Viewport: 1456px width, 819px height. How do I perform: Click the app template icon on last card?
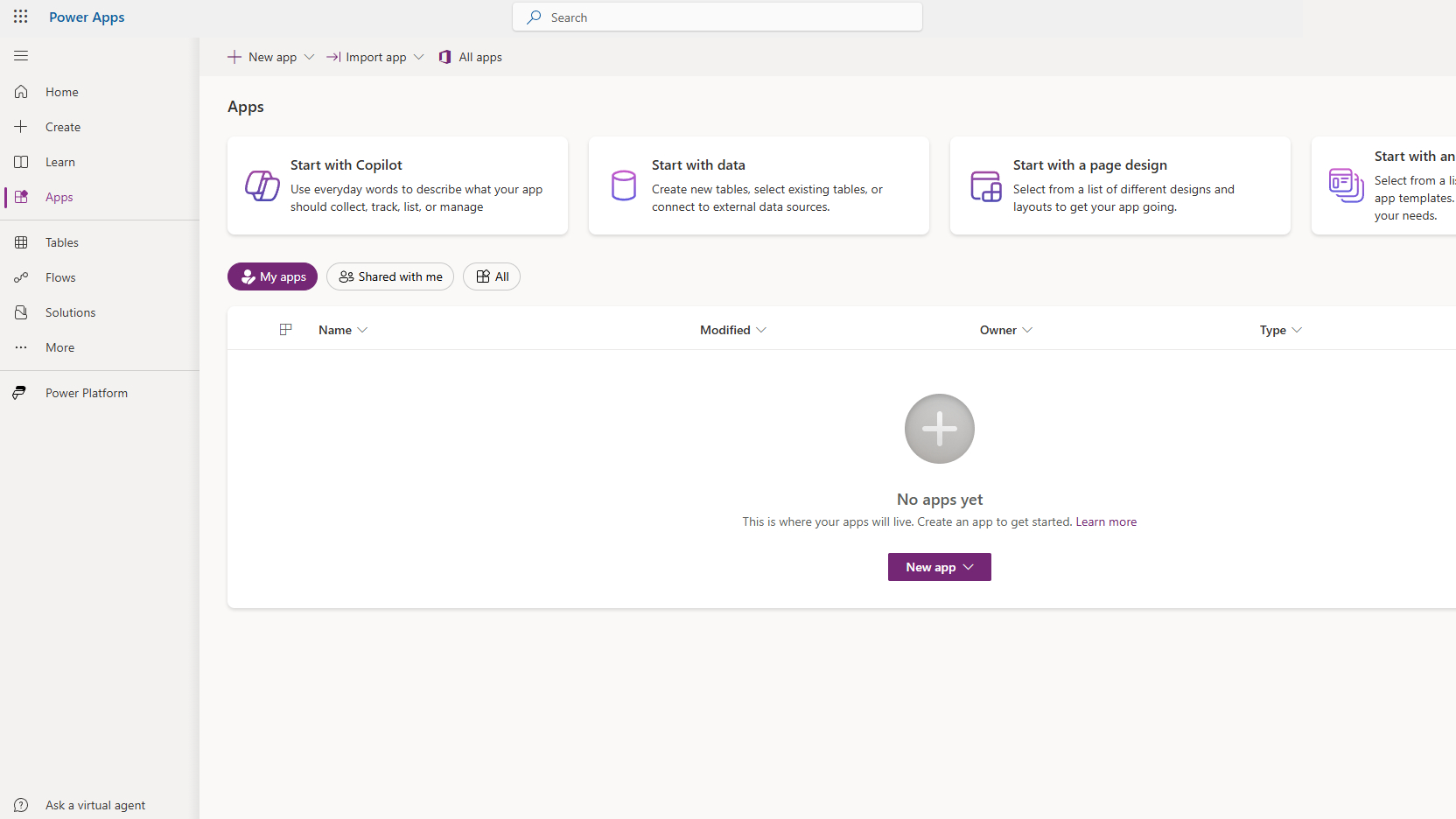tap(1347, 185)
